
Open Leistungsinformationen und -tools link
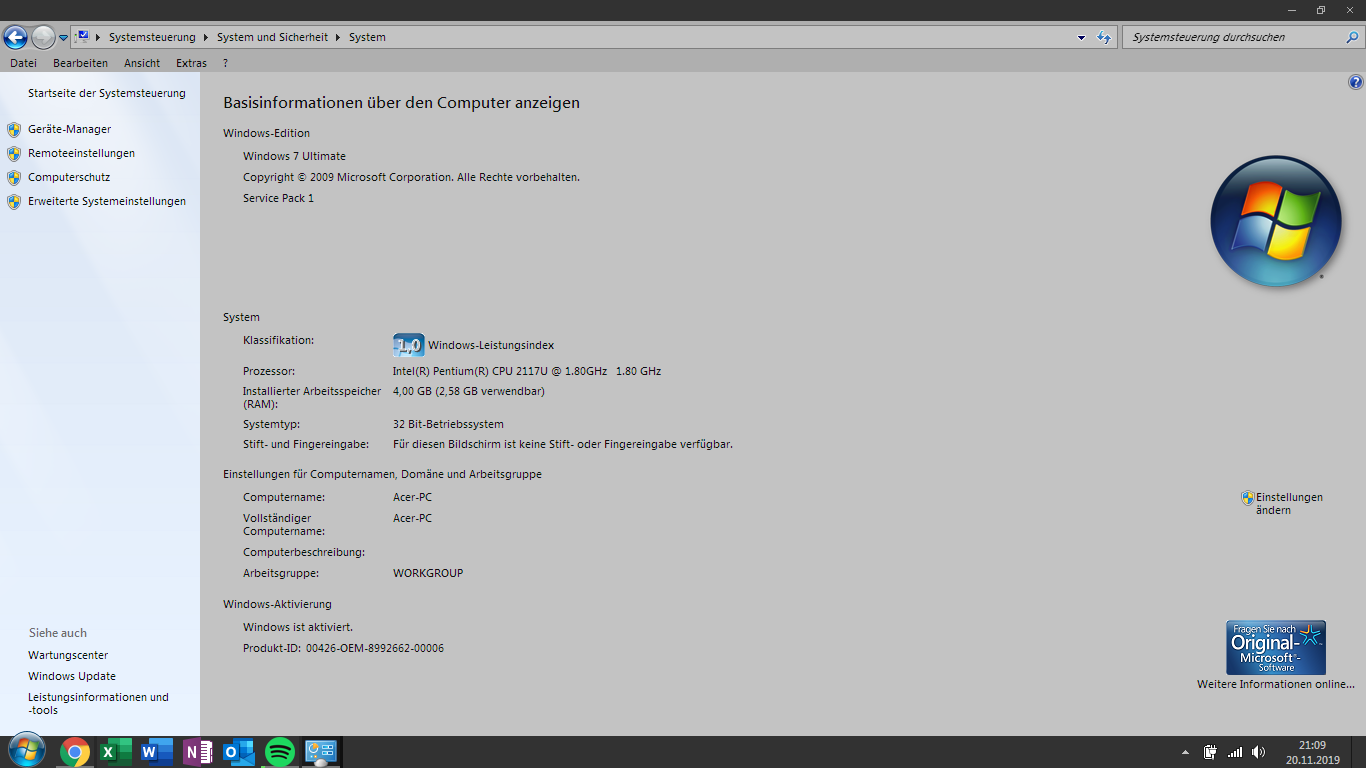click(98, 703)
